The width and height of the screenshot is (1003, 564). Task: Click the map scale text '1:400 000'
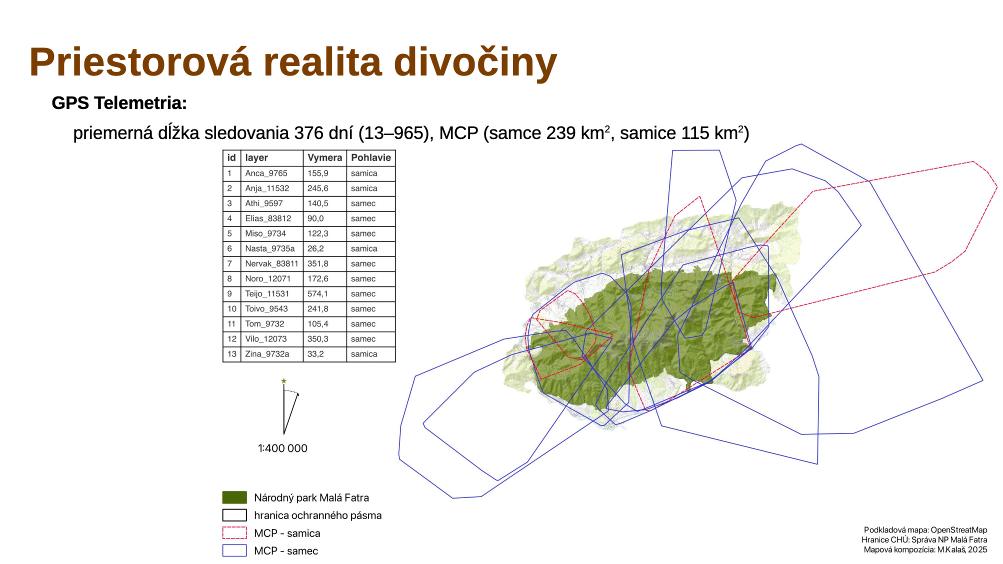[283, 448]
